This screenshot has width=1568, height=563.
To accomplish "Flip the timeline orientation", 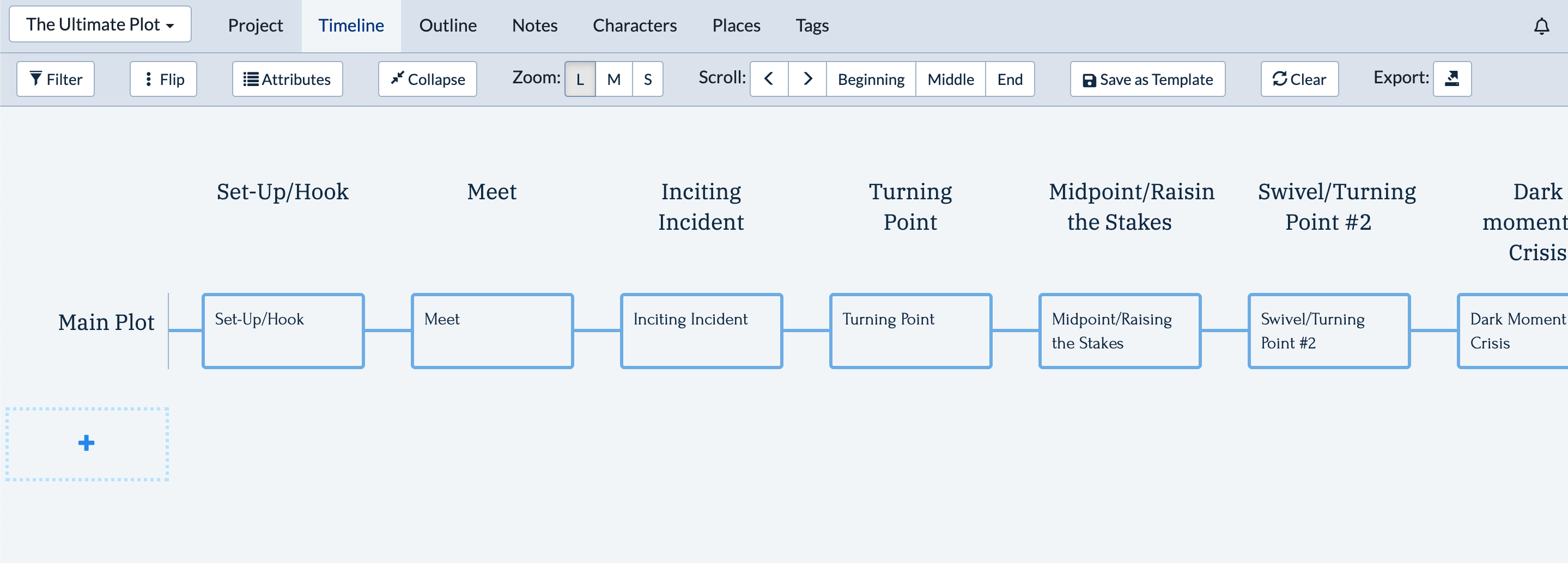I will coord(163,79).
